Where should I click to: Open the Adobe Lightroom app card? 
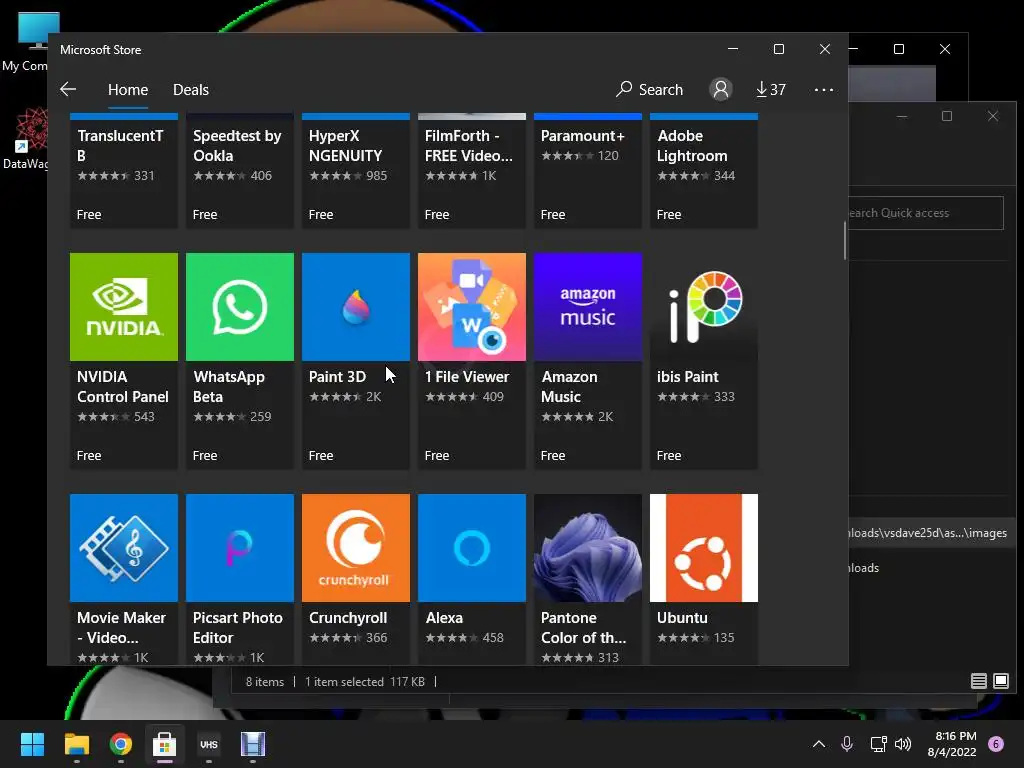coord(704,171)
